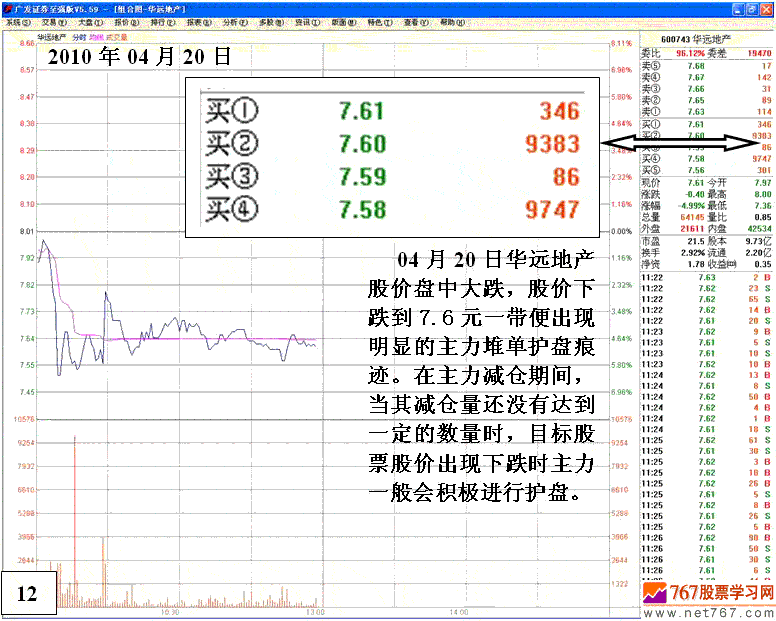Image resolution: width=776 pixels, height=621 pixels.
Task: Select the 卖⑤ 7.68 order book row
Action: click(708, 65)
